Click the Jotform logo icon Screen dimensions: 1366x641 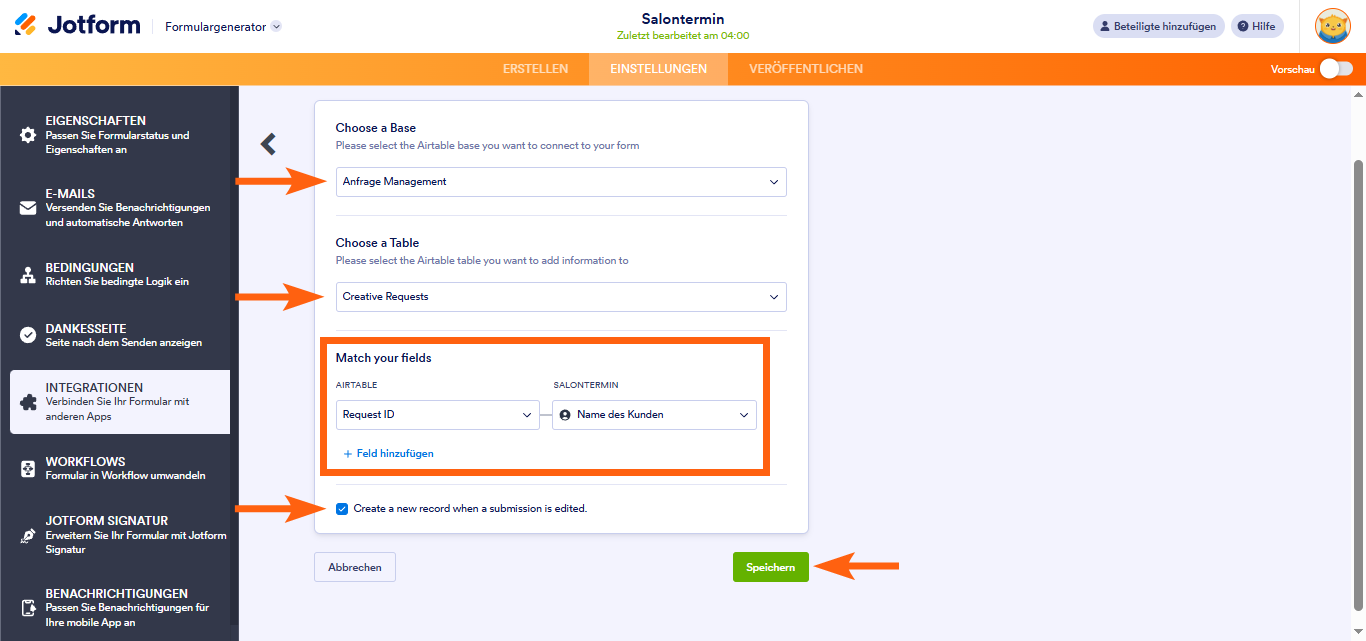(x=26, y=25)
